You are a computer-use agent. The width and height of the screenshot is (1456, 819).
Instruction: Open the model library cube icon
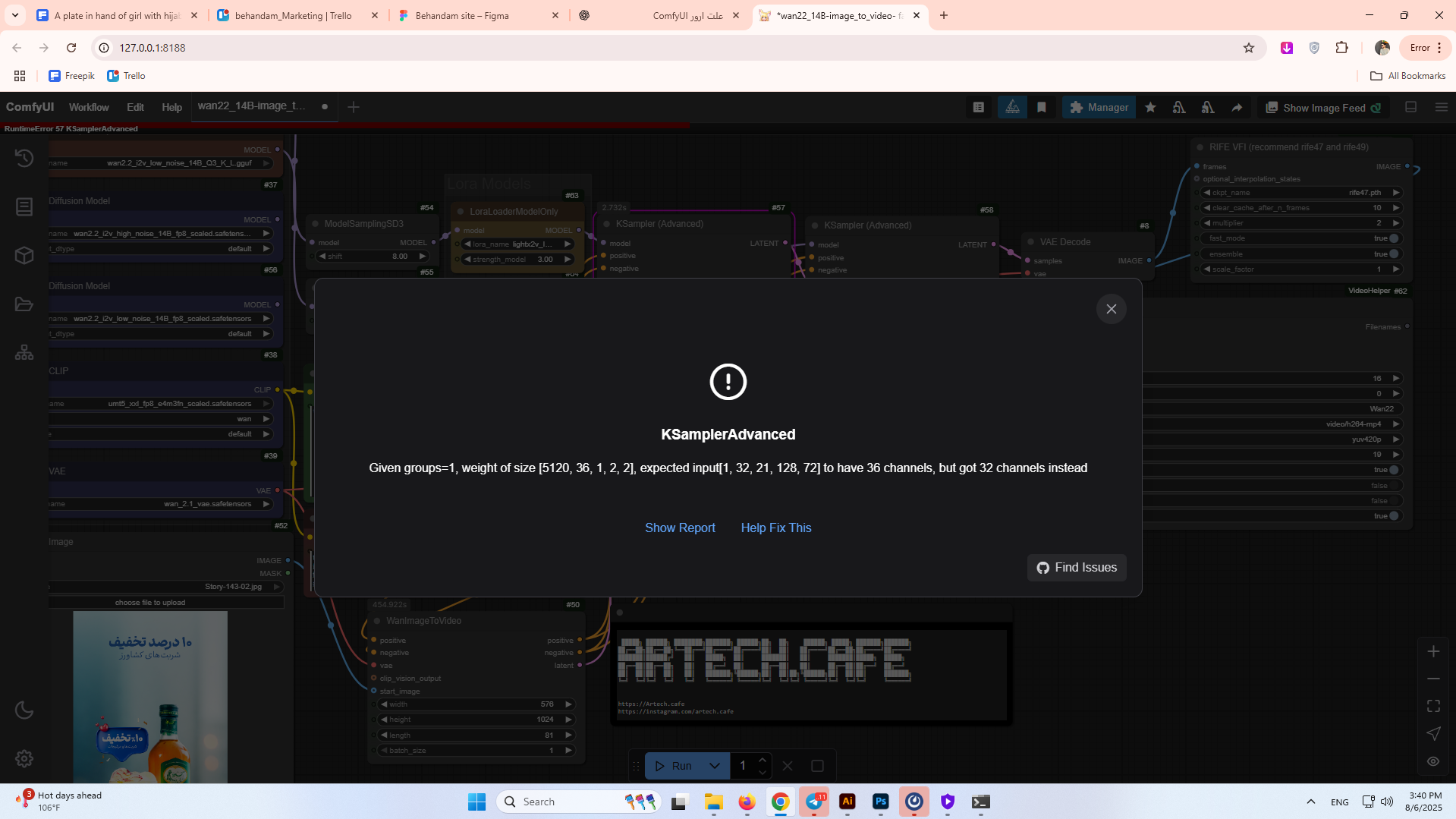click(x=24, y=255)
